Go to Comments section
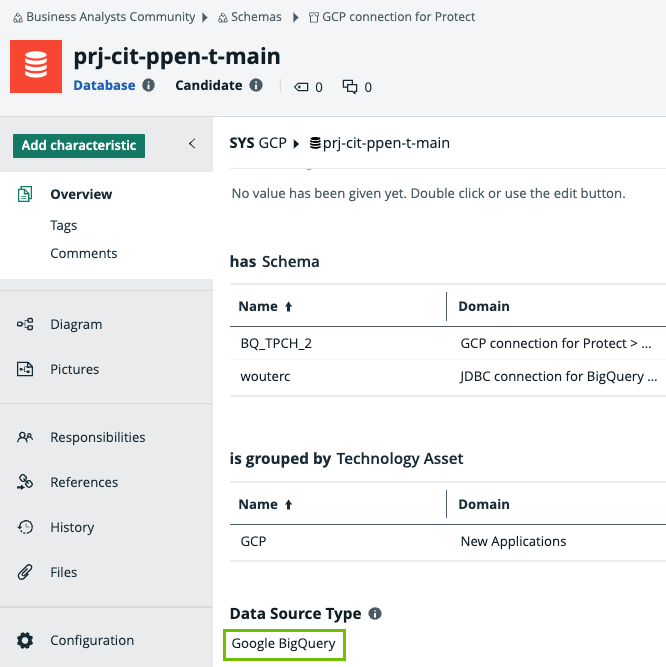This screenshot has width=666, height=667. coord(84,253)
